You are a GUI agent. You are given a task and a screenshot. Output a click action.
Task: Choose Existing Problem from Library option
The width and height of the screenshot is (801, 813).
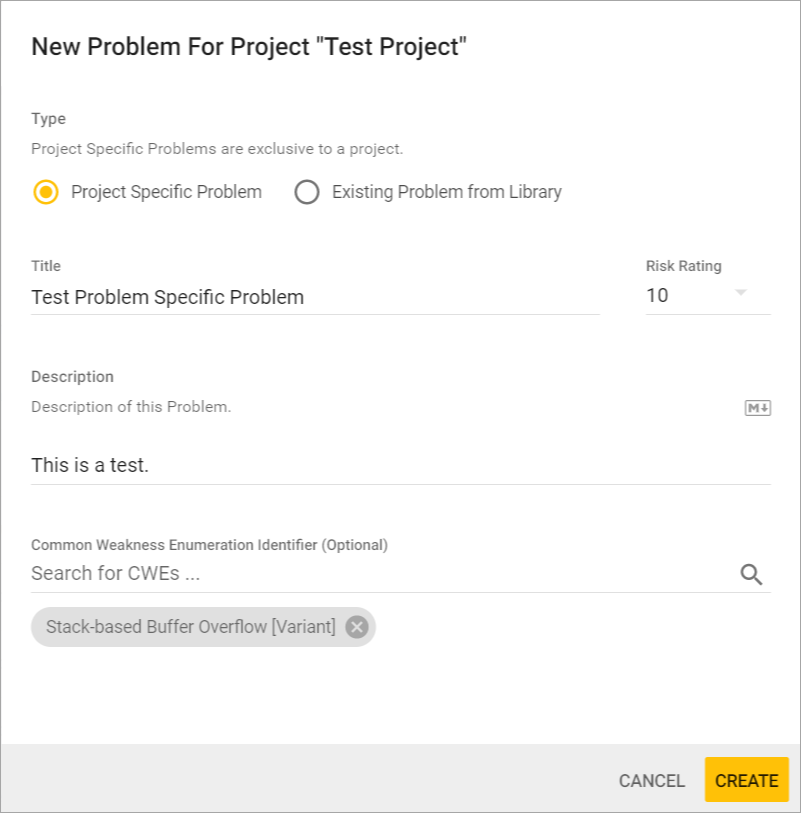307,192
